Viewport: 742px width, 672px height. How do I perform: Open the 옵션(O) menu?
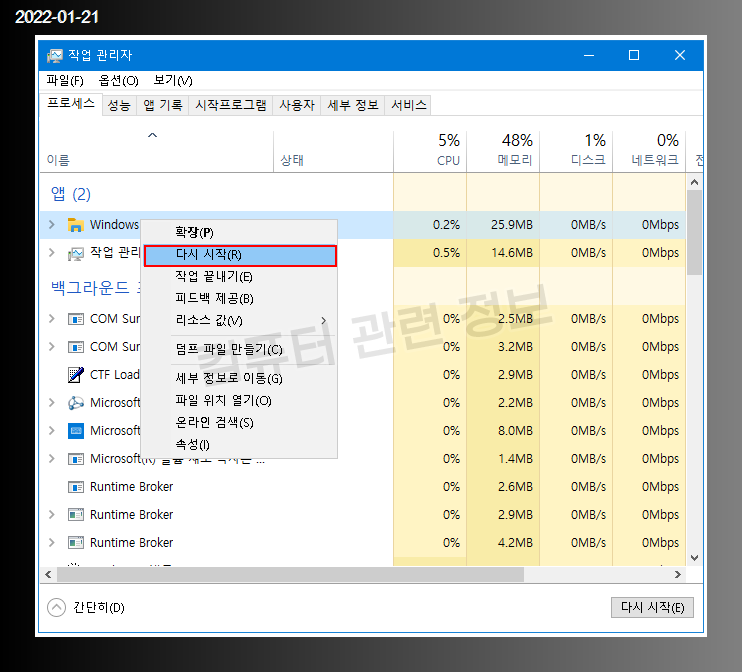coord(118,81)
